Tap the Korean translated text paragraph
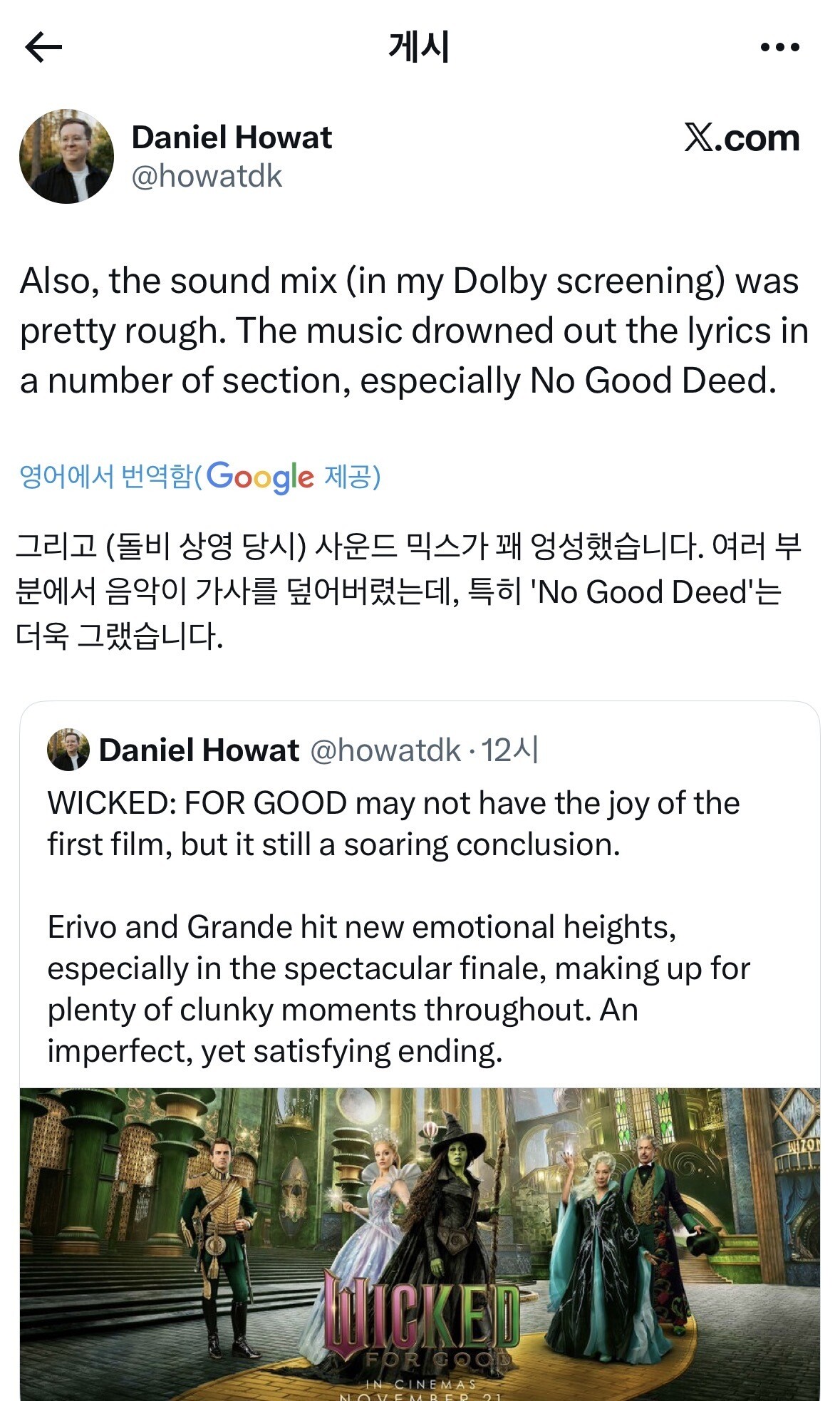The width and height of the screenshot is (840, 1401). click(x=408, y=591)
